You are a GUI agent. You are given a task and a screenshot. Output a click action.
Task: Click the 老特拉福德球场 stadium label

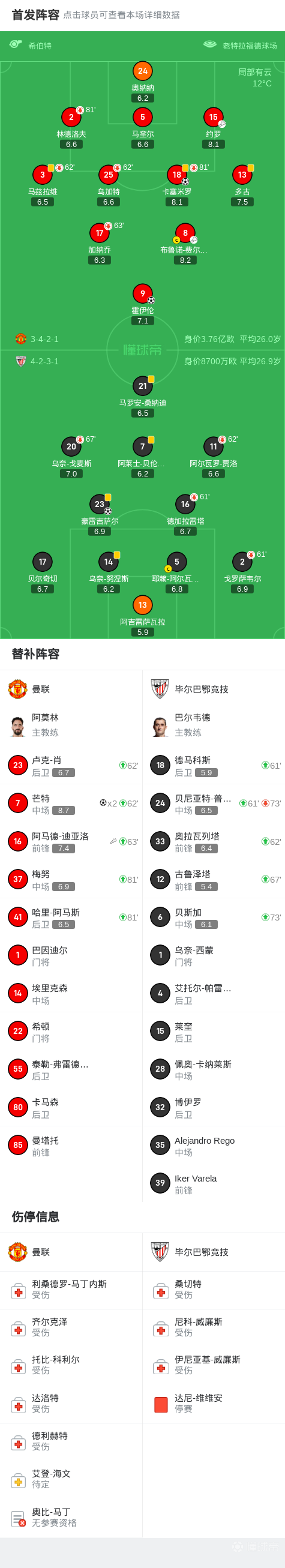[x=250, y=46]
